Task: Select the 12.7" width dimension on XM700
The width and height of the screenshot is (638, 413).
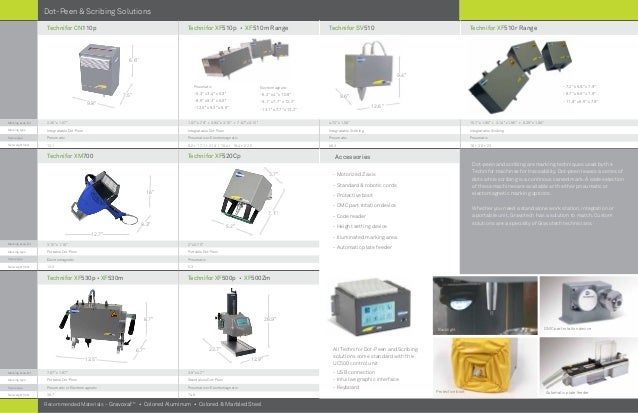Action: [97, 234]
